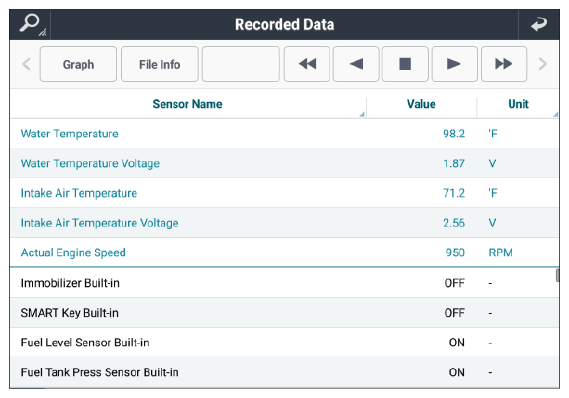
Task: Select Intake Air Temperature Voltage sensor
Action: click(284, 223)
